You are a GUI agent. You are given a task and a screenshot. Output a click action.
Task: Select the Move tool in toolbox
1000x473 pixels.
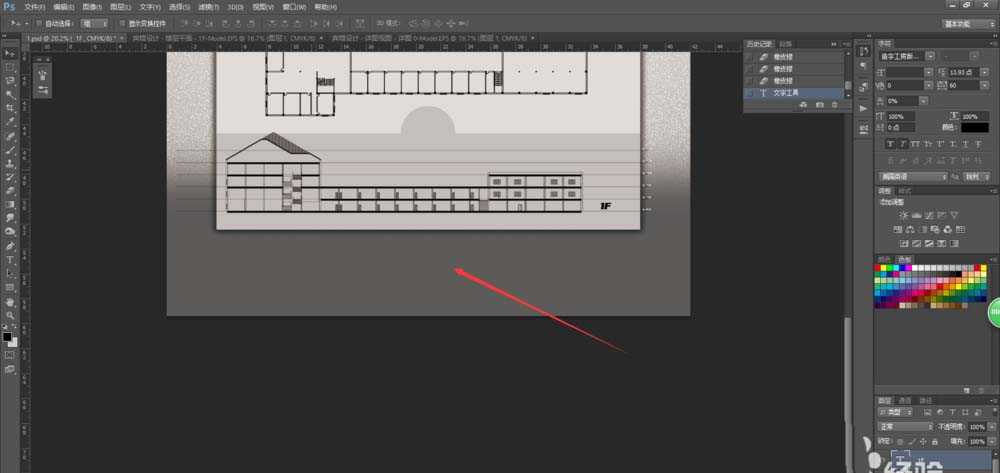pos(10,52)
